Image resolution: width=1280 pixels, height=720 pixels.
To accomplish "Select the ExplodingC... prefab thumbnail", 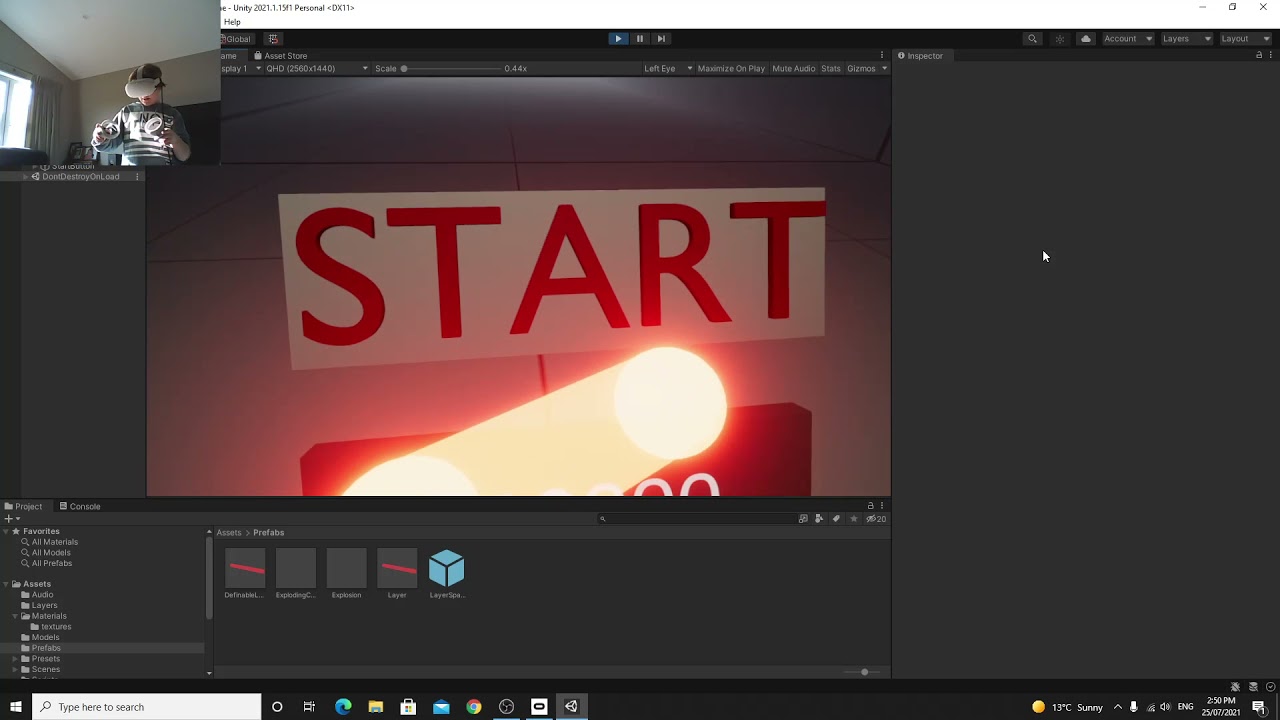I will coord(296,568).
